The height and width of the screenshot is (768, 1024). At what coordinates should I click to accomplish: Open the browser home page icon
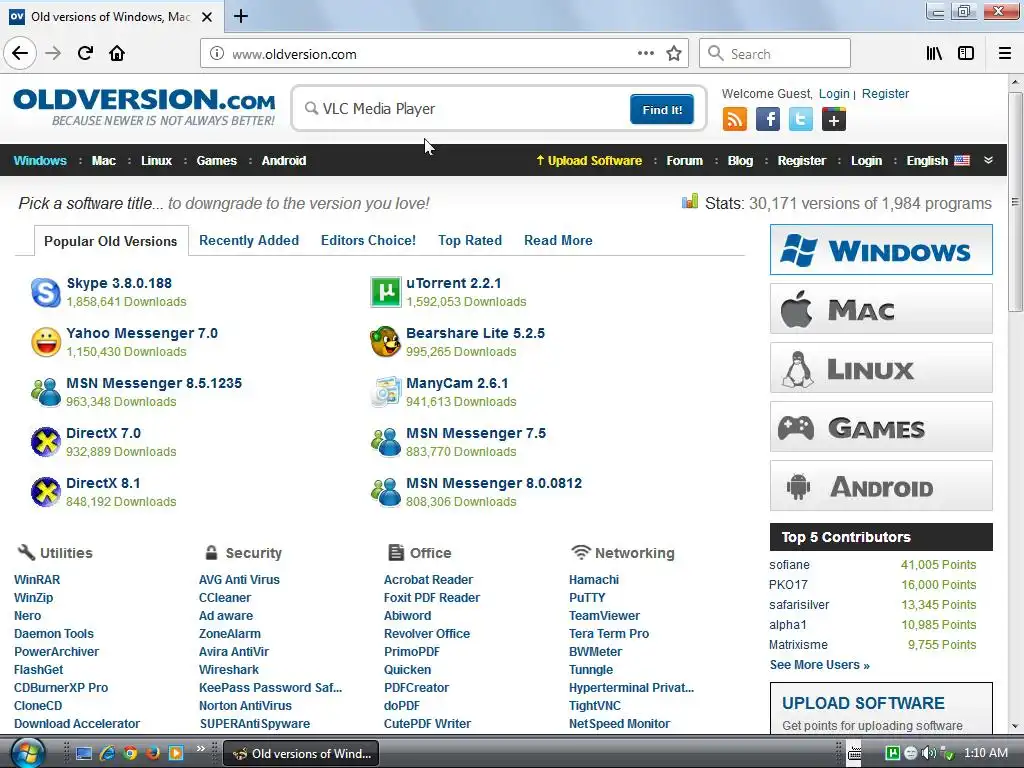[117, 53]
